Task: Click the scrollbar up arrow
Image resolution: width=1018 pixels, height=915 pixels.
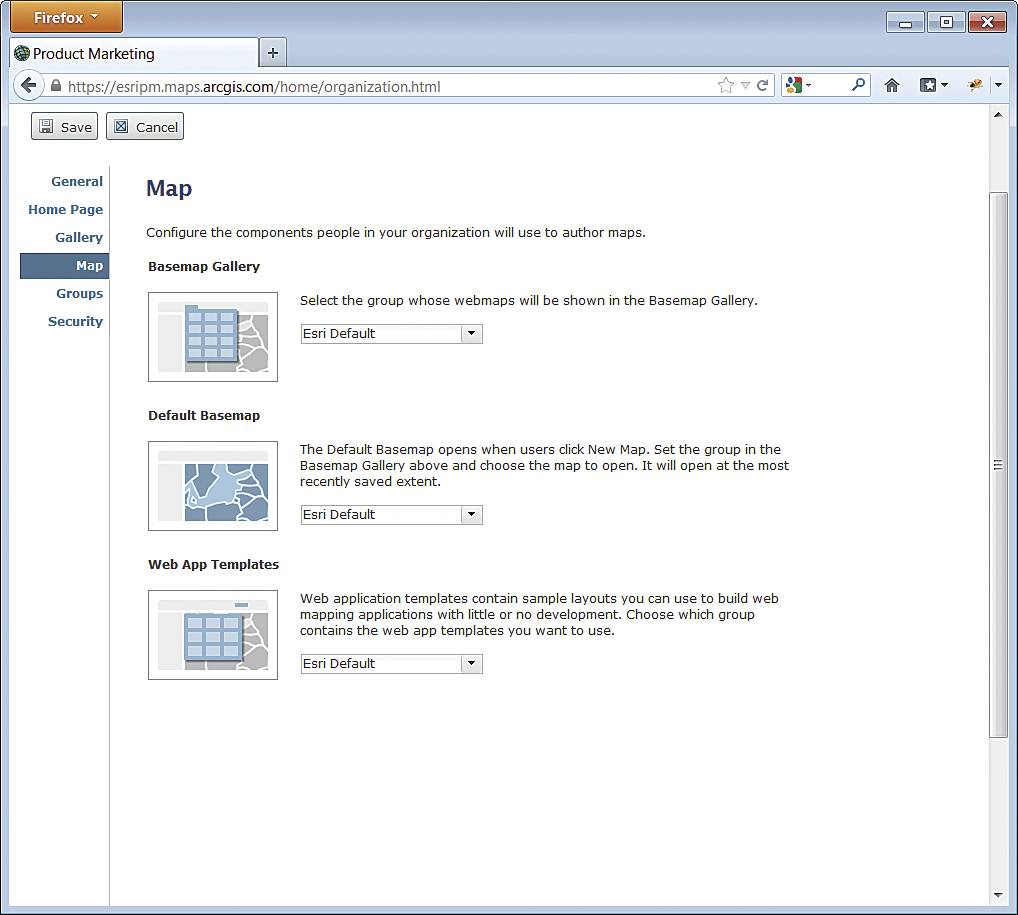Action: [998, 115]
